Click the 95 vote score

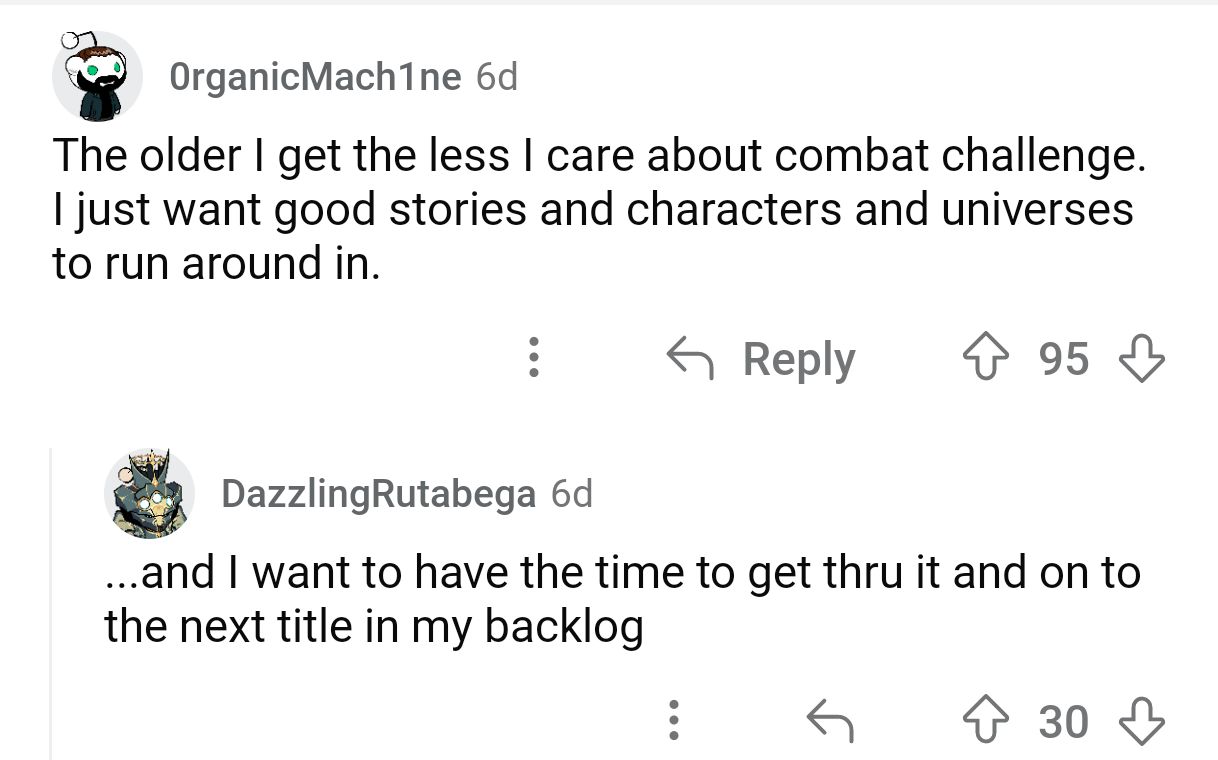[1063, 359]
